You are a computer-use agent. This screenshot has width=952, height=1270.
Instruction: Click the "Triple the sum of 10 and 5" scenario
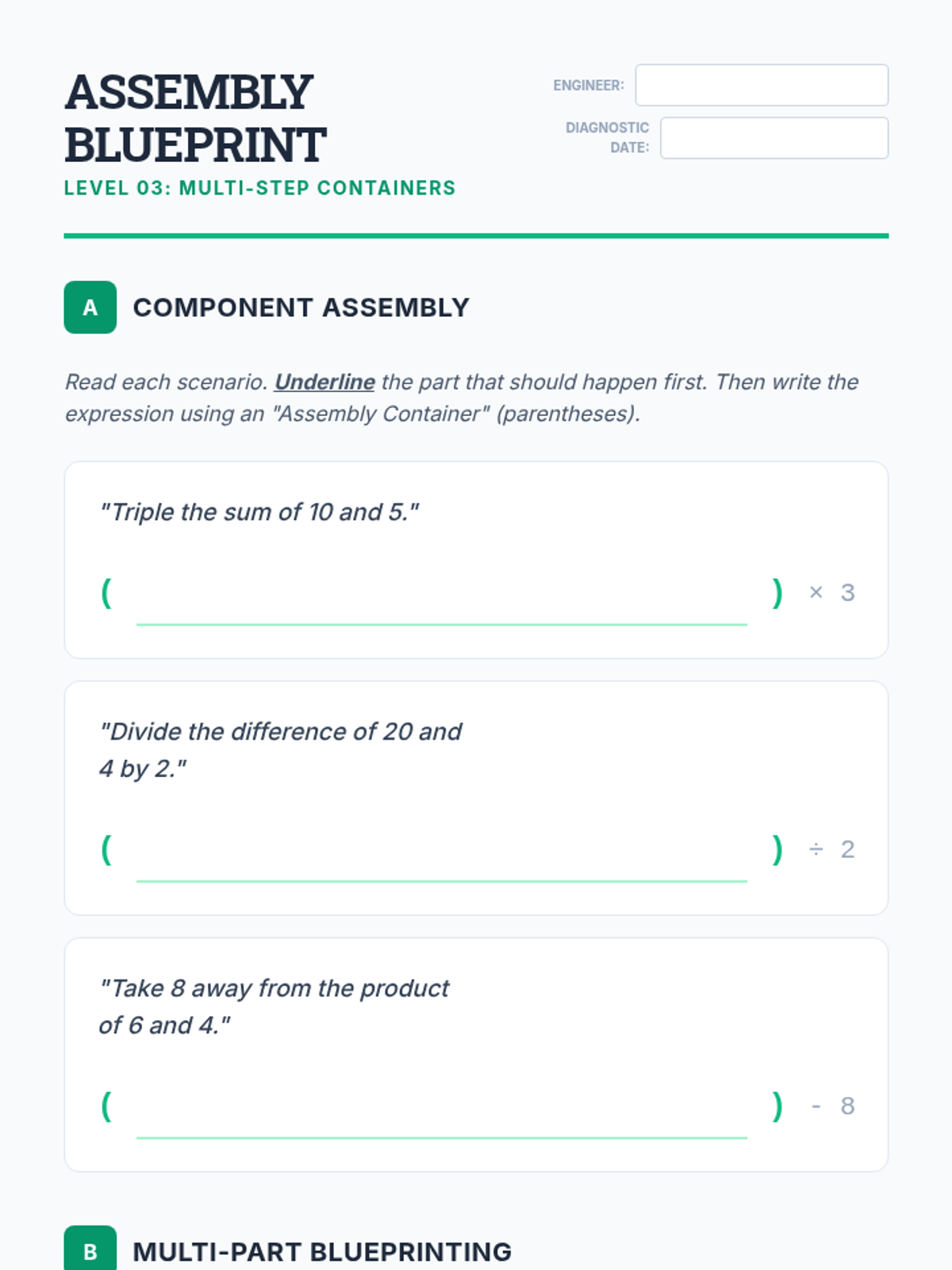pyautogui.click(x=259, y=512)
